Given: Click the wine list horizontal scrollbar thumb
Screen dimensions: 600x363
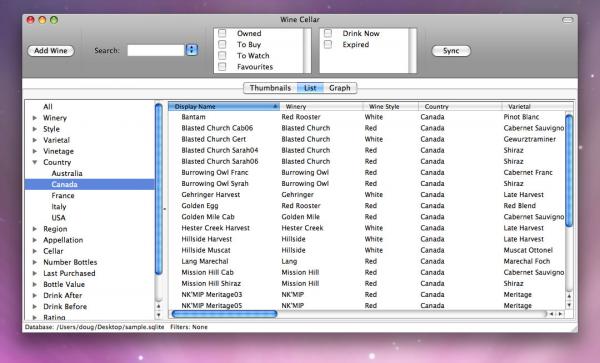Looking at the screenshot, I should pos(225,314).
